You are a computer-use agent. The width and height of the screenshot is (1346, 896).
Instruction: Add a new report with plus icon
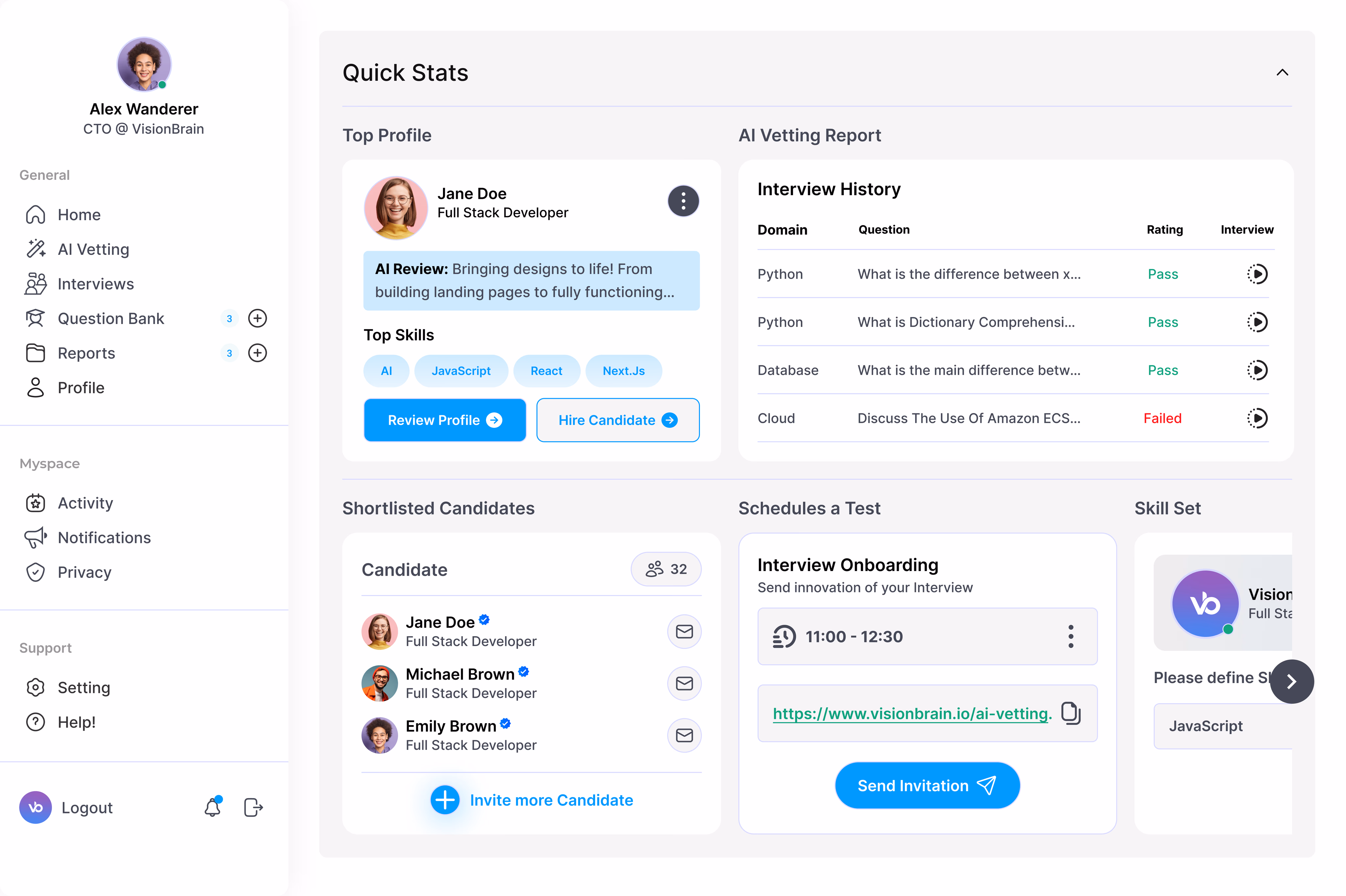pos(257,353)
